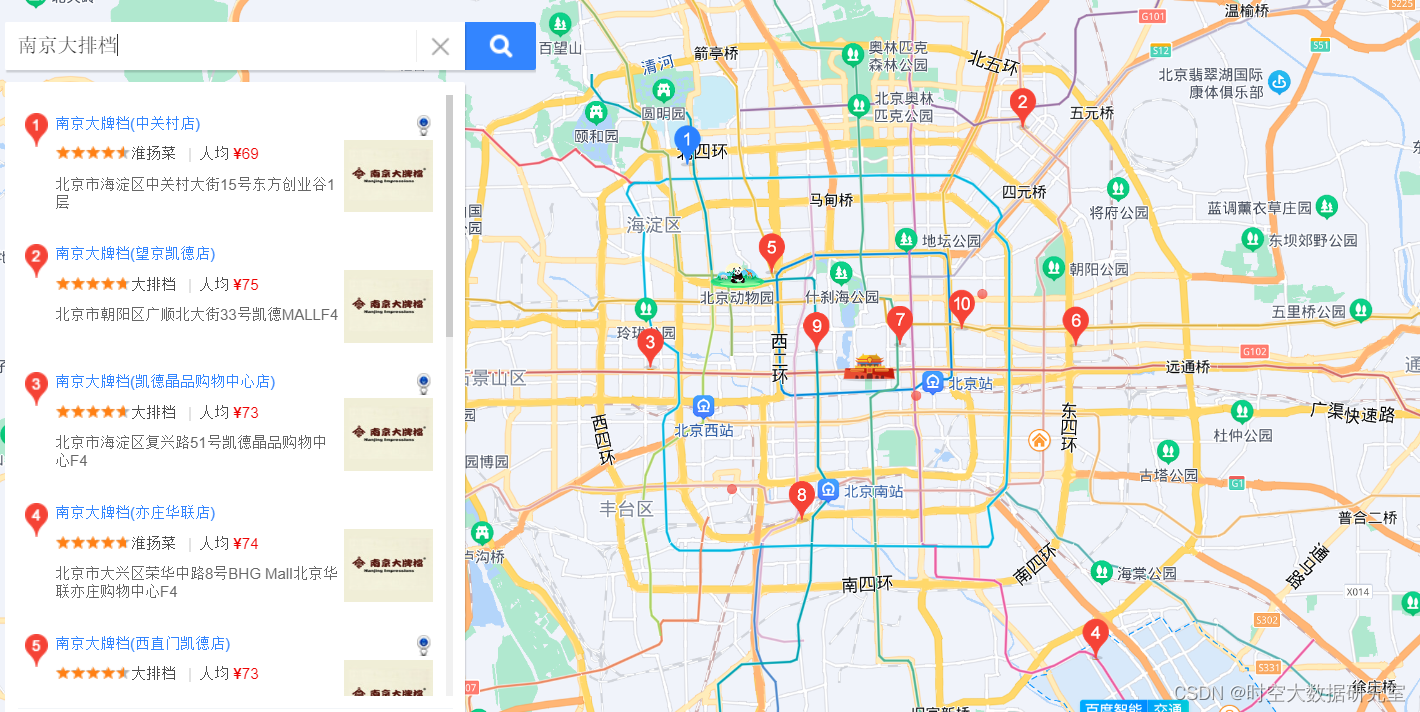
Task: Open result 南京大牌档(凯德晶品购物中心店)
Action: click(165, 382)
